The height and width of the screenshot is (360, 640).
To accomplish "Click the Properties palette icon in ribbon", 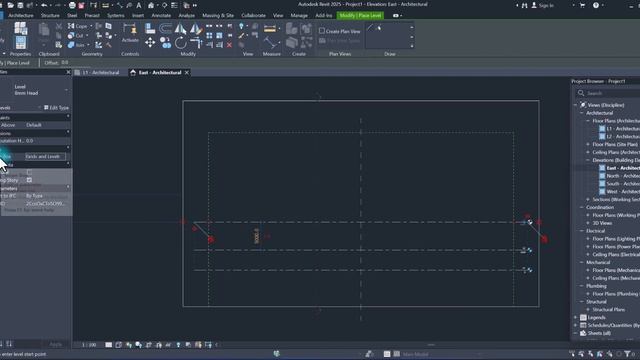I will (x=20, y=42).
